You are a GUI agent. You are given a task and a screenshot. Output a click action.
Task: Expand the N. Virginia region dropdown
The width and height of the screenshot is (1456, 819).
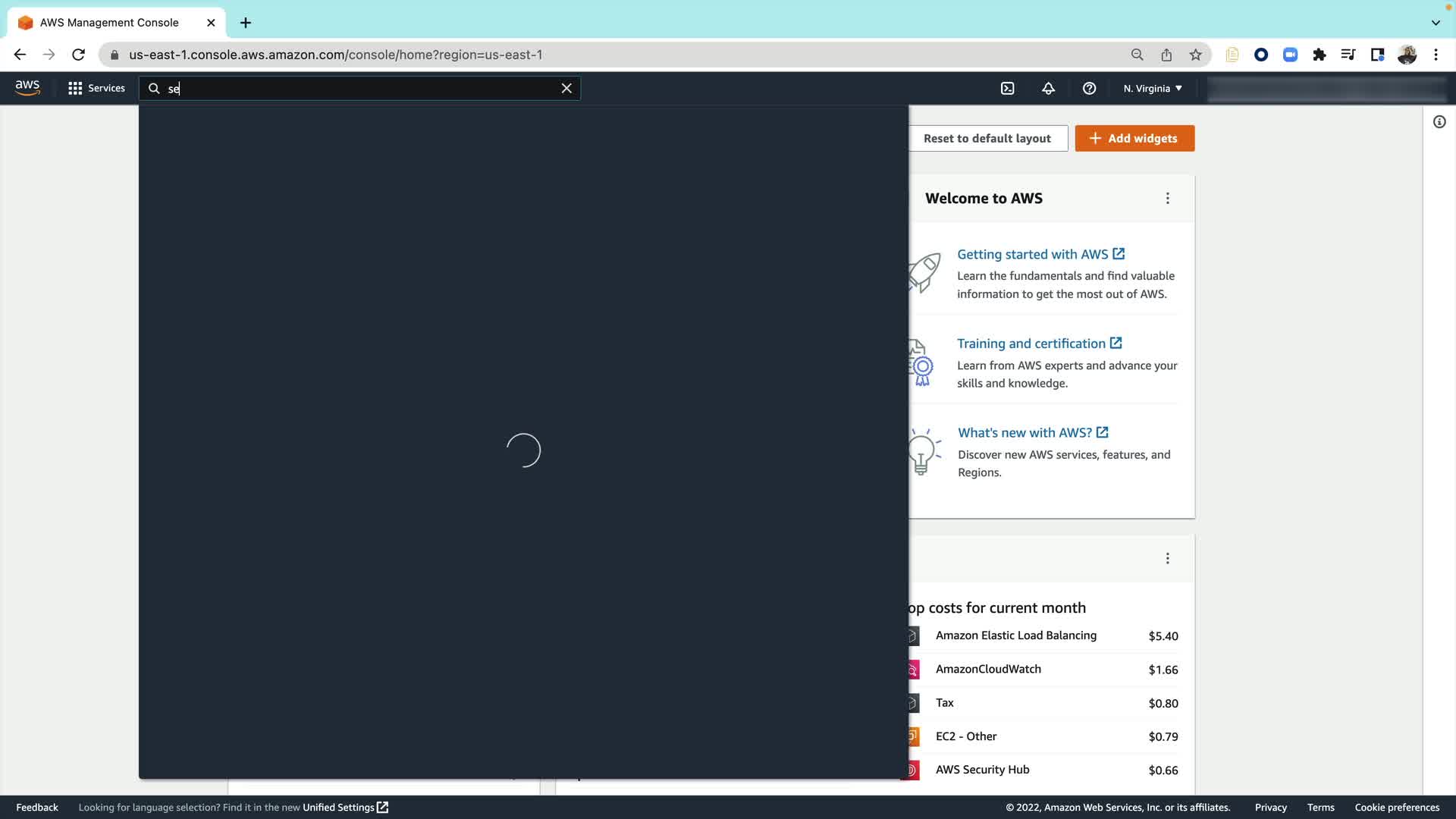[x=1153, y=89]
